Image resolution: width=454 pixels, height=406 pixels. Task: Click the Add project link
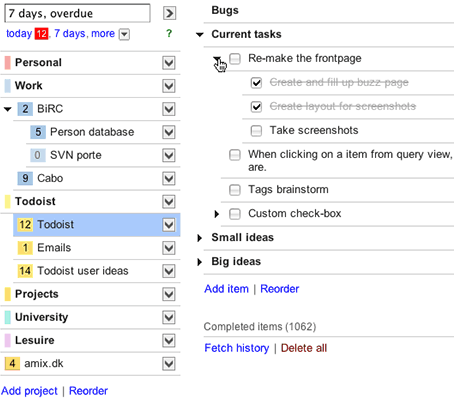[29, 391]
